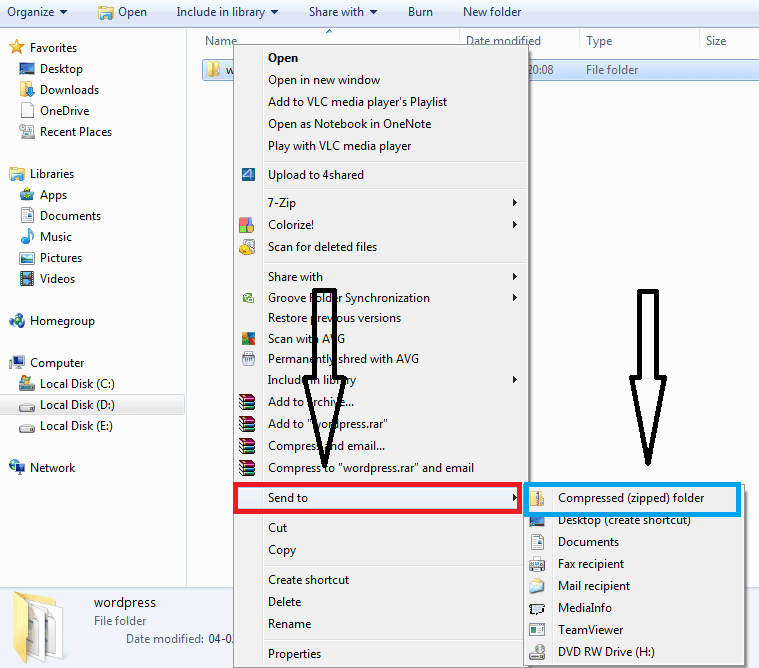Click Computer in navigation pane

pyautogui.click(x=57, y=363)
